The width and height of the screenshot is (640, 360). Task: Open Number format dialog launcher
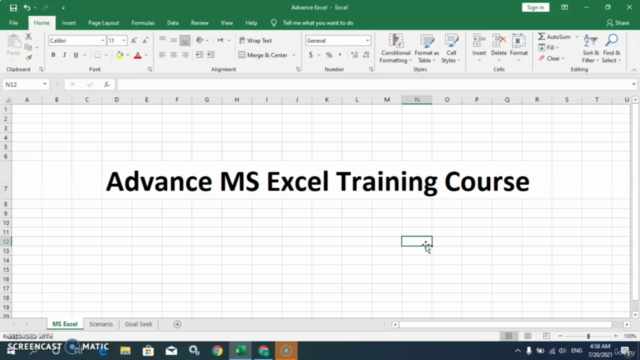[x=371, y=70]
